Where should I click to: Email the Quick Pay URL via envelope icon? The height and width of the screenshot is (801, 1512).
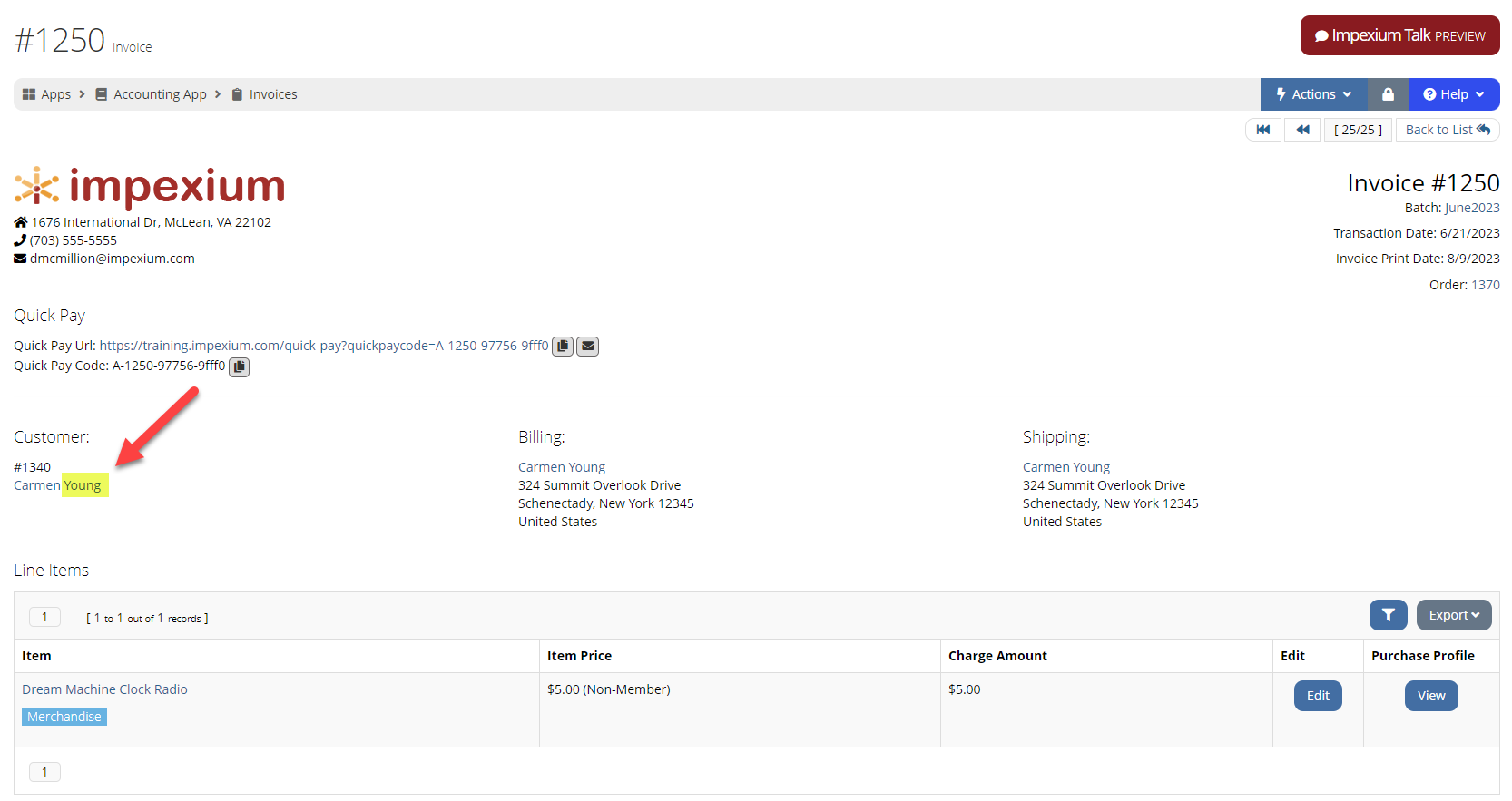[588, 347]
